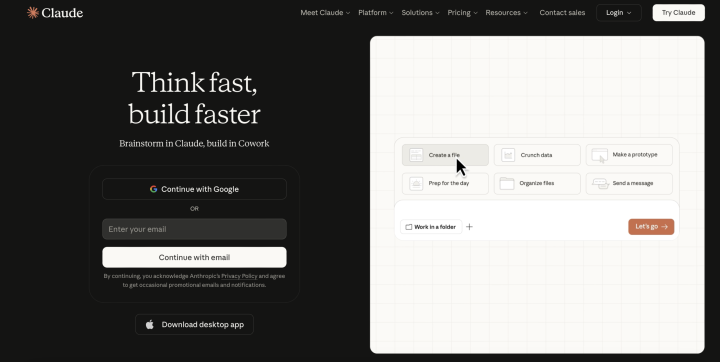Click the Let's go button
This screenshot has width=720, height=362.
point(651,226)
